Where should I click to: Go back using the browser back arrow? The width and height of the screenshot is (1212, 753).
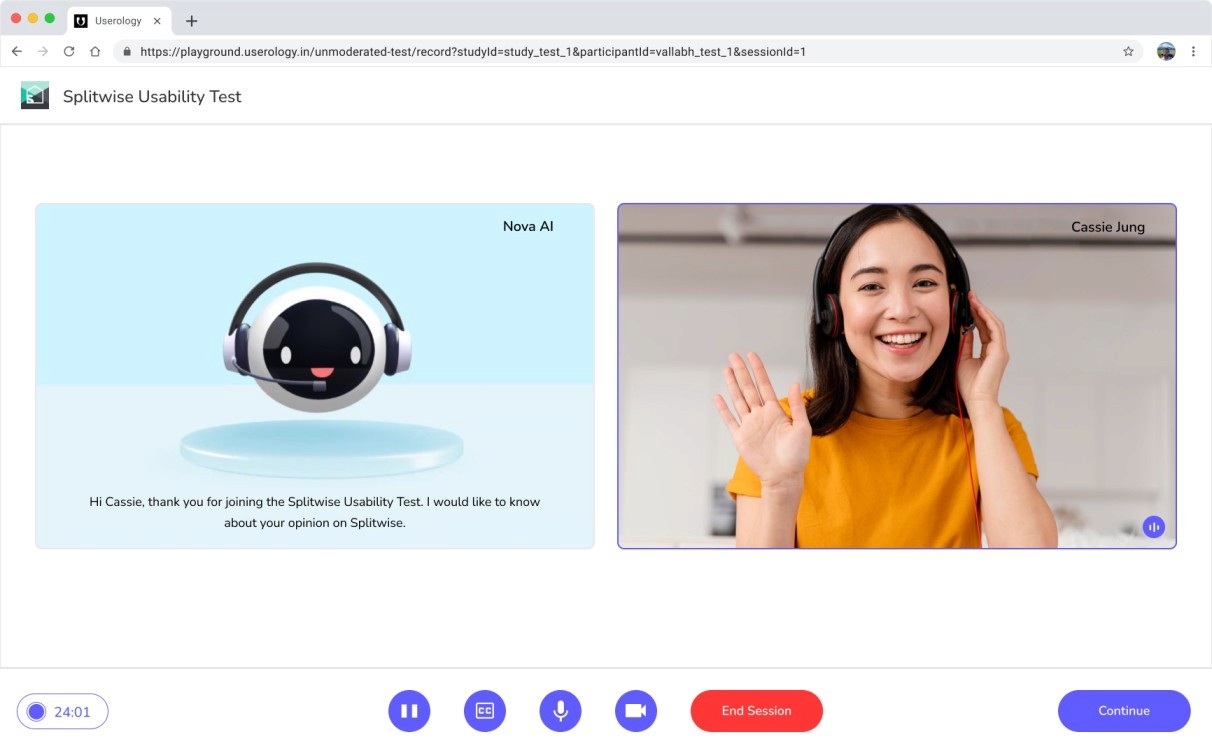point(16,51)
